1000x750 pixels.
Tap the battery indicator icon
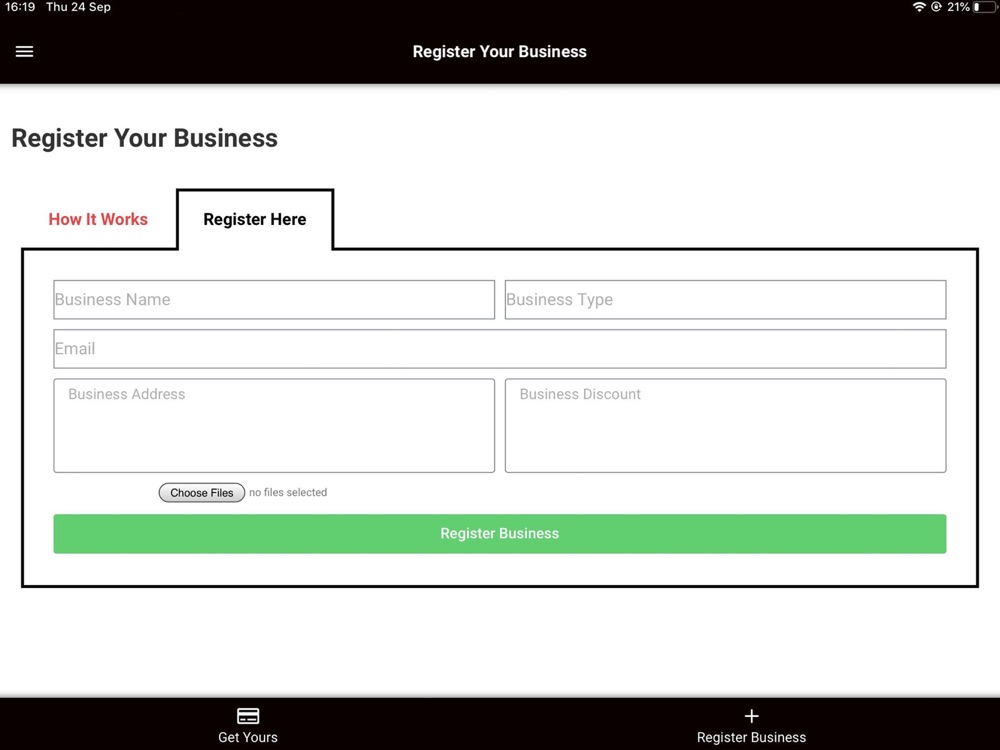(985, 7)
